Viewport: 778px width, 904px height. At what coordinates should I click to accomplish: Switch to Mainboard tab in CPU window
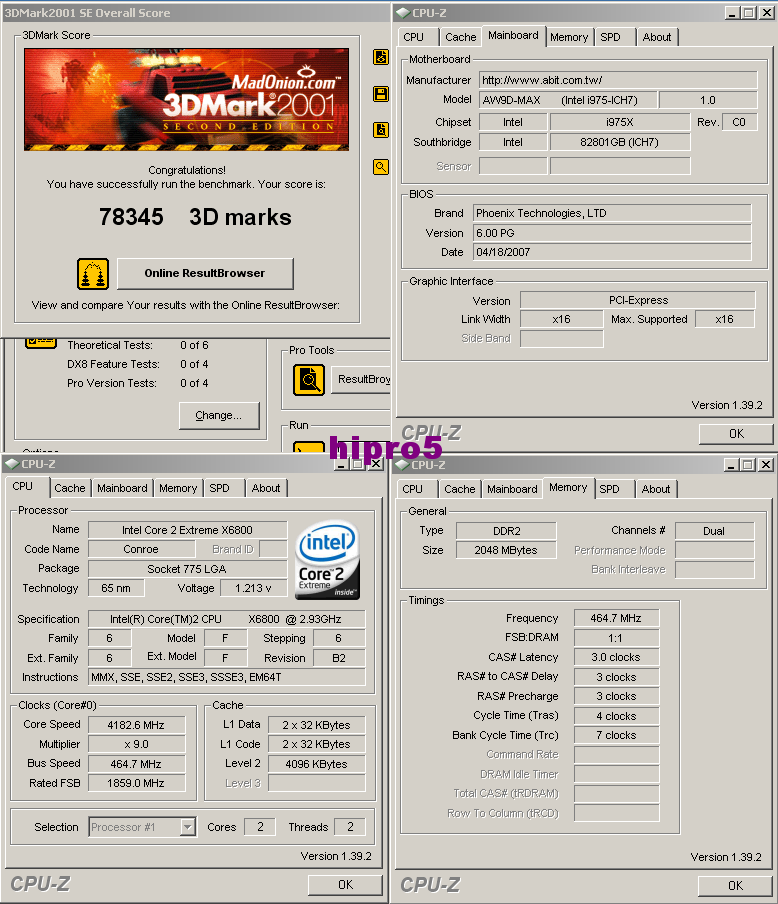coord(122,488)
